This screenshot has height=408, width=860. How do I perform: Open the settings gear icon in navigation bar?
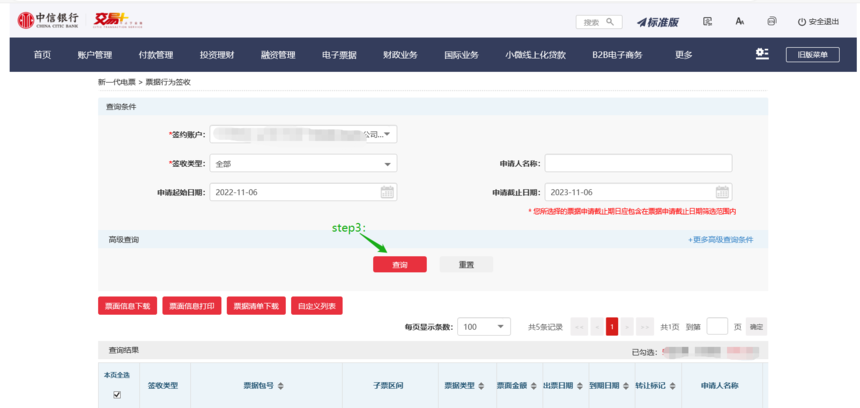point(762,54)
